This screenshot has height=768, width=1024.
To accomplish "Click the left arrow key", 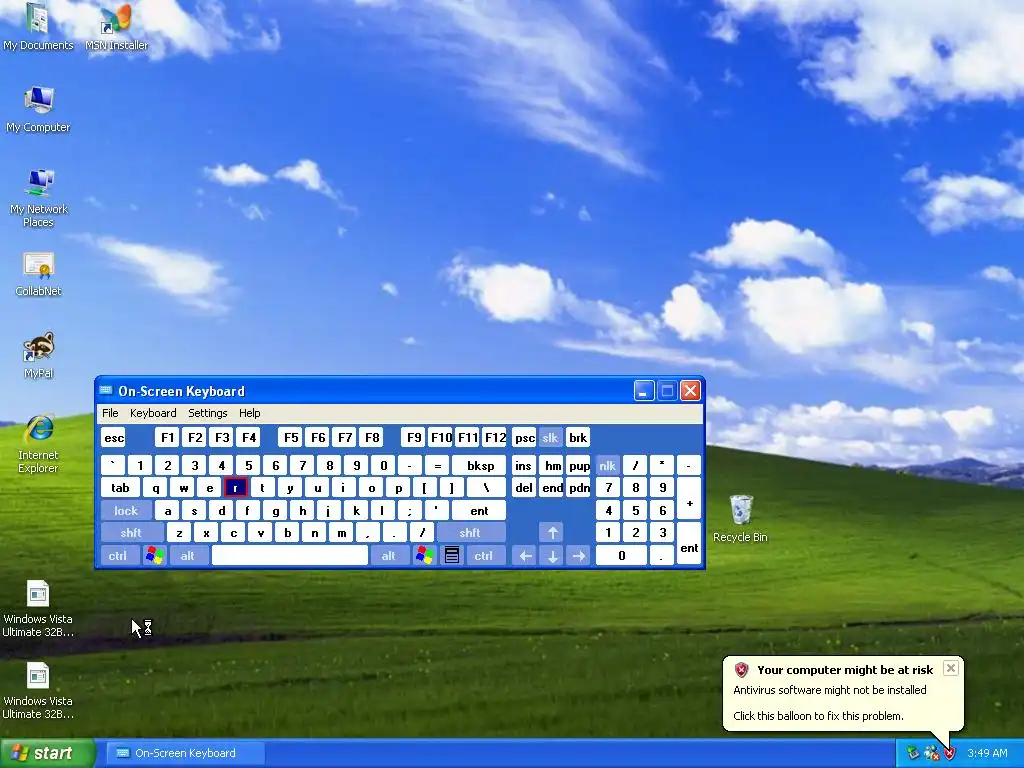I will [525, 556].
